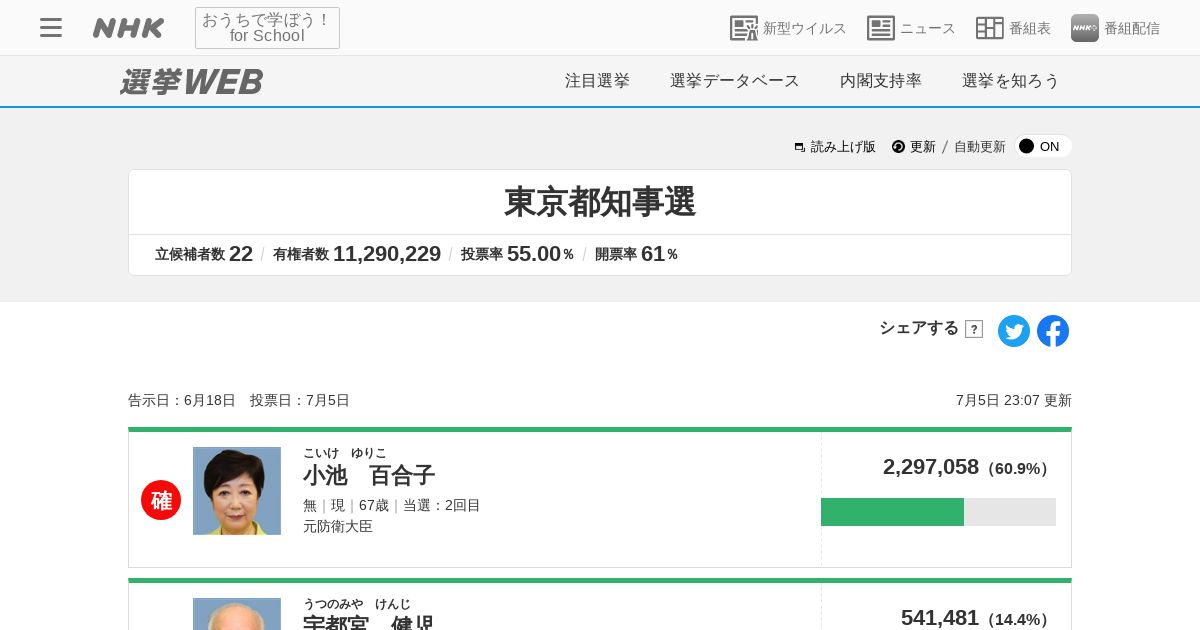Click the 番組配信 NHK+ icon
This screenshot has height=630, width=1200.
(1085, 28)
